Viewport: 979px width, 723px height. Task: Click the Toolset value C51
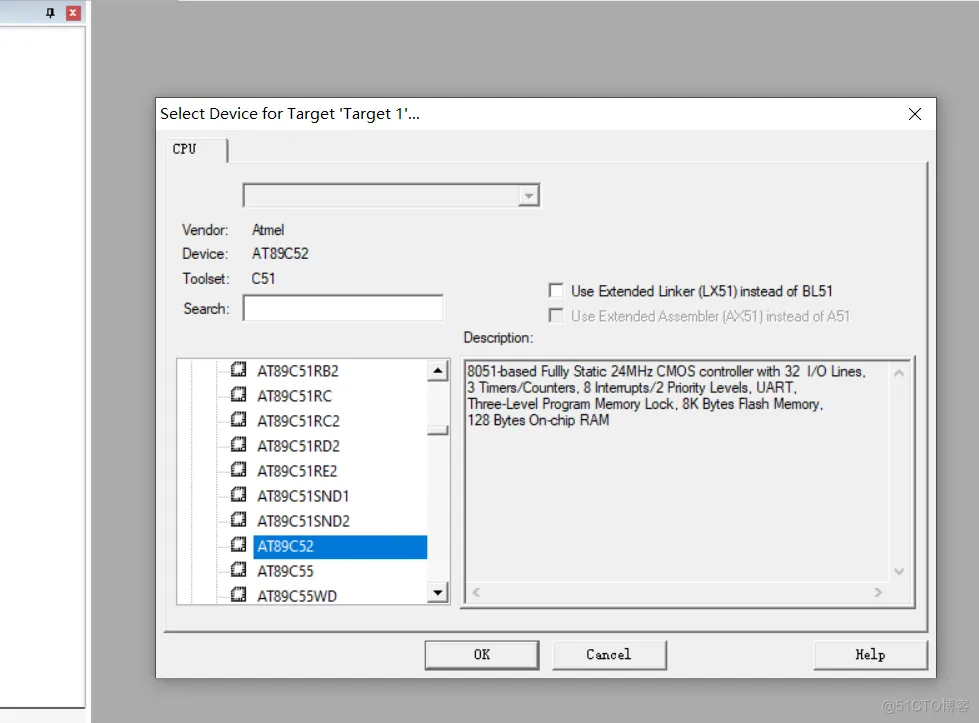pyautogui.click(x=263, y=278)
